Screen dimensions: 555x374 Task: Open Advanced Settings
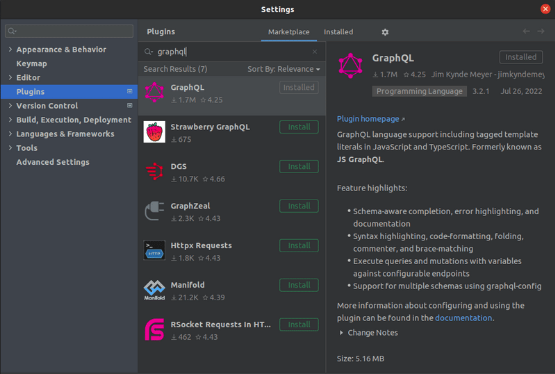pos(53,162)
